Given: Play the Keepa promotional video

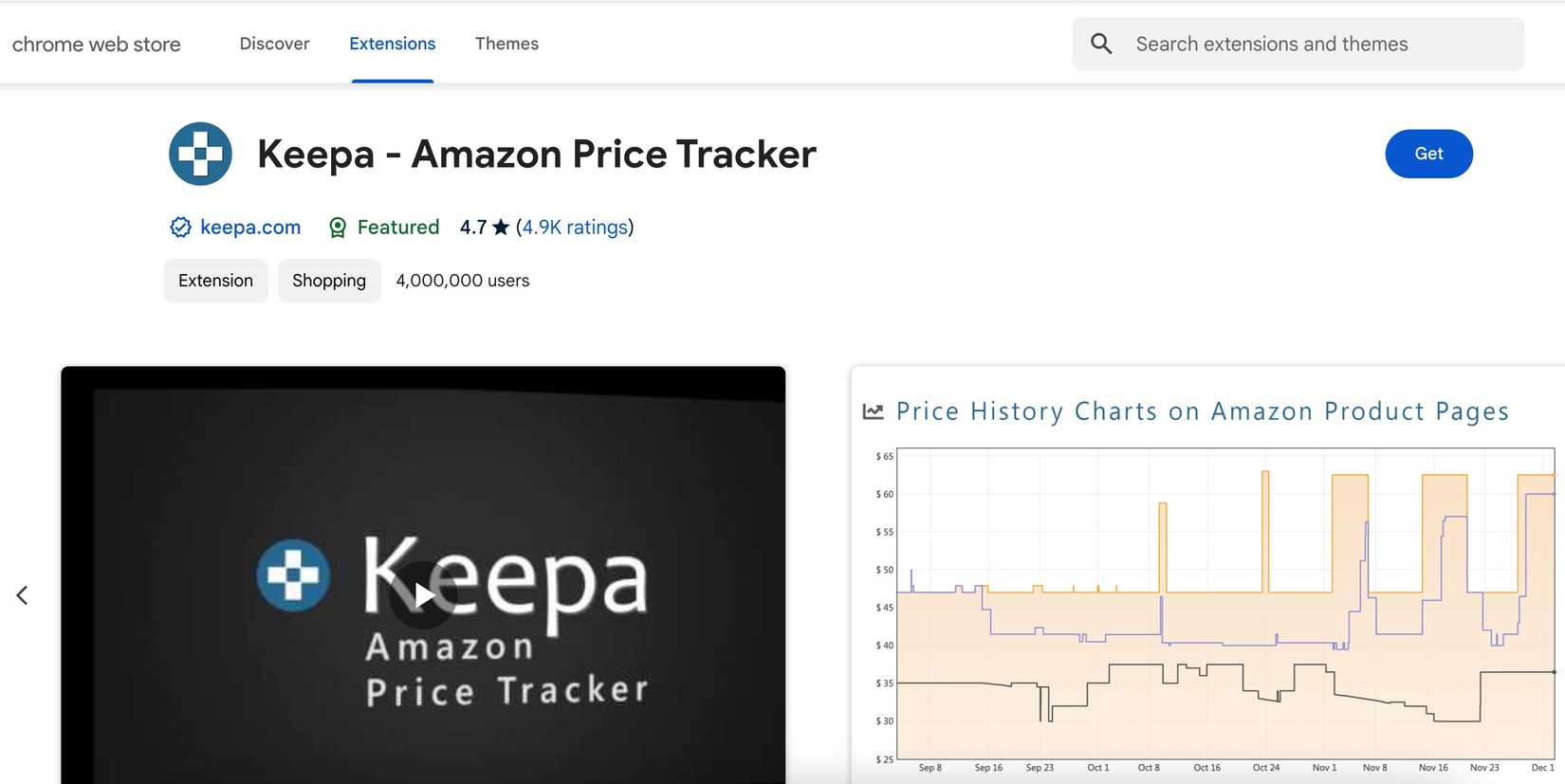Looking at the screenshot, I should click(x=422, y=595).
